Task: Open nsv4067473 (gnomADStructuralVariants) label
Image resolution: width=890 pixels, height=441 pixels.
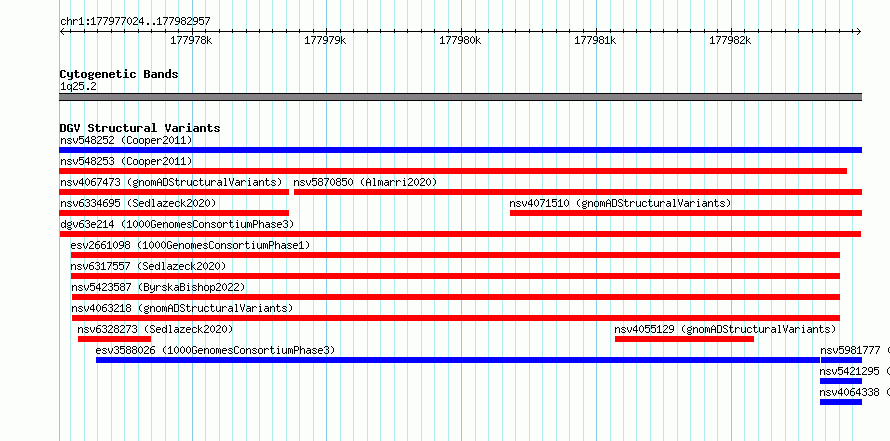Action: click(171, 182)
